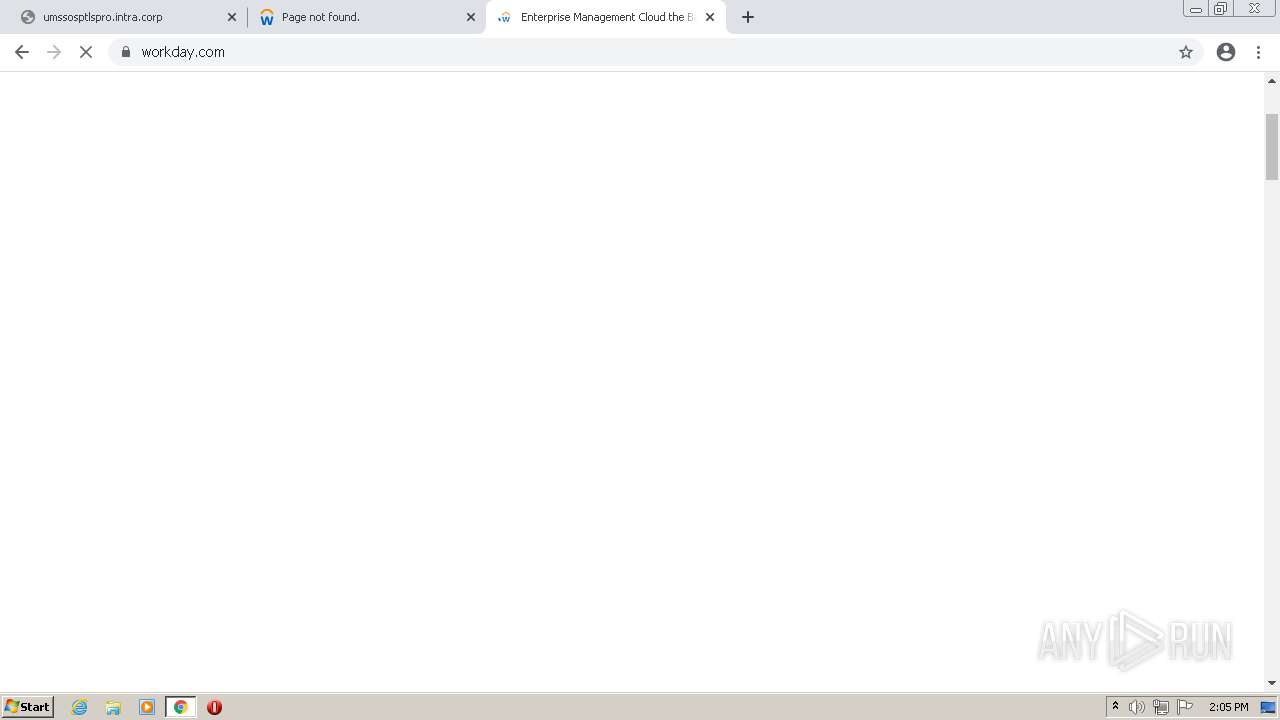Screen dimensions: 1280x720
Task: Click the globe favicon on first tab
Action: click(x=28, y=17)
